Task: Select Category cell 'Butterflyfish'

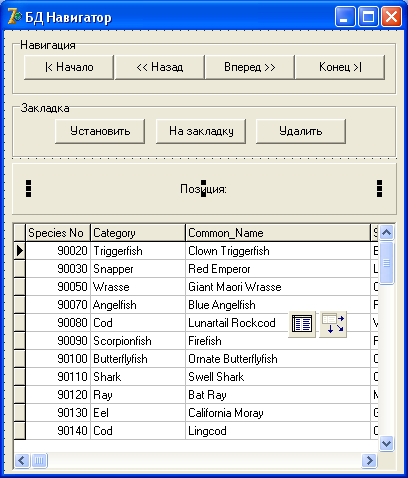Action: pyautogui.click(x=138, y=359)
